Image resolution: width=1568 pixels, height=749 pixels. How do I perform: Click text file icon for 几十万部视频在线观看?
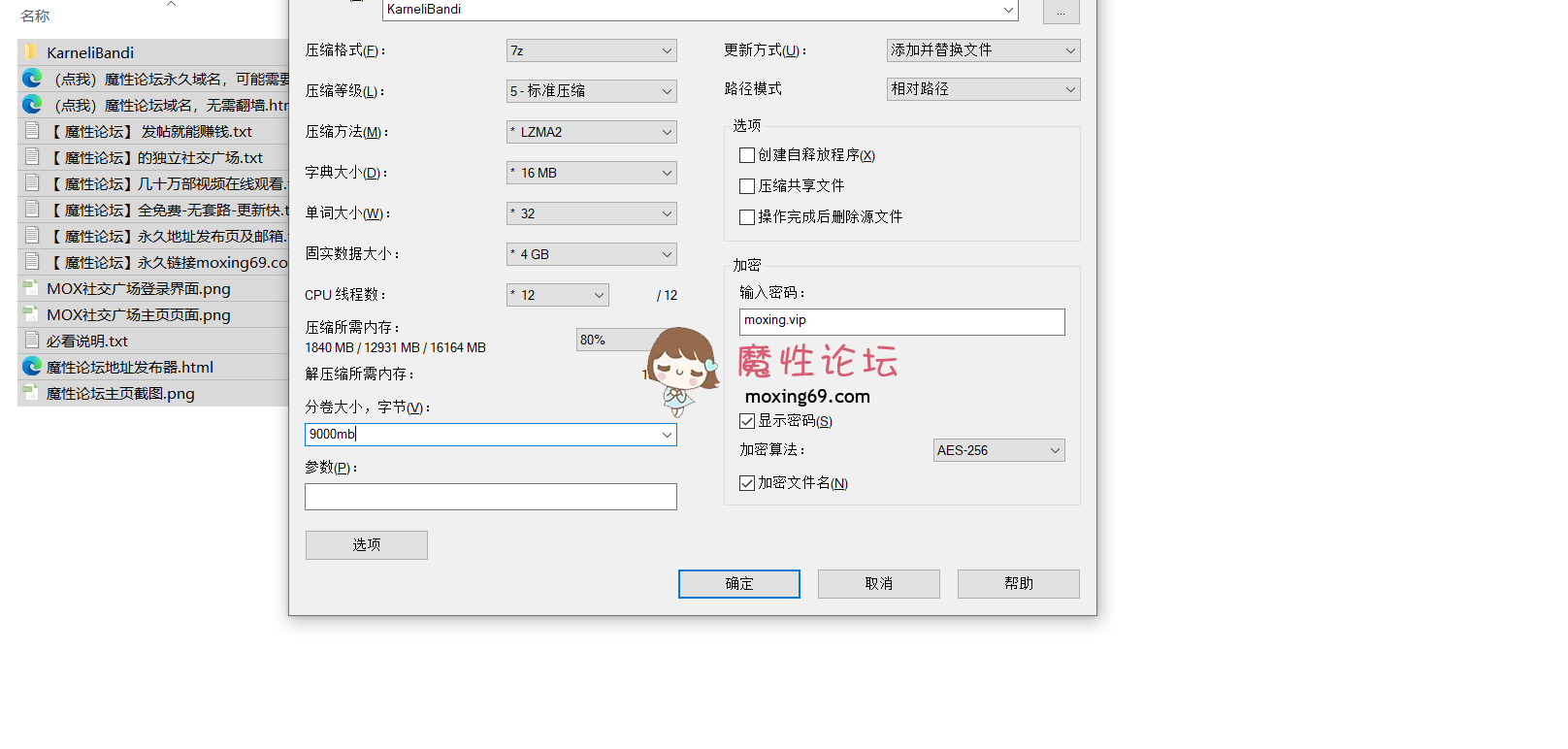coord(32,182)
